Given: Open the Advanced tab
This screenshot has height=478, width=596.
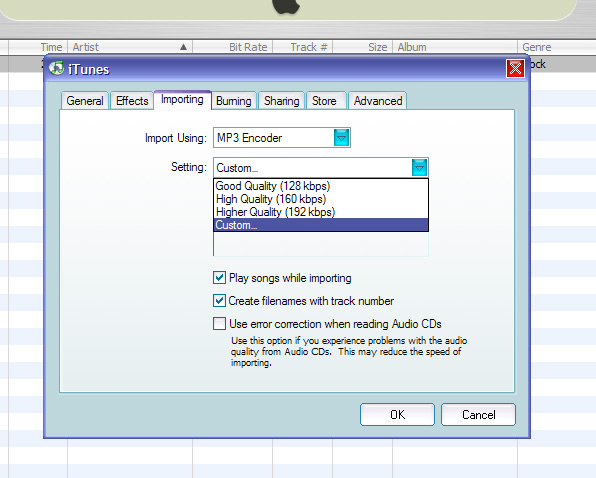Looking at the screenshot, I should point(378,101).
